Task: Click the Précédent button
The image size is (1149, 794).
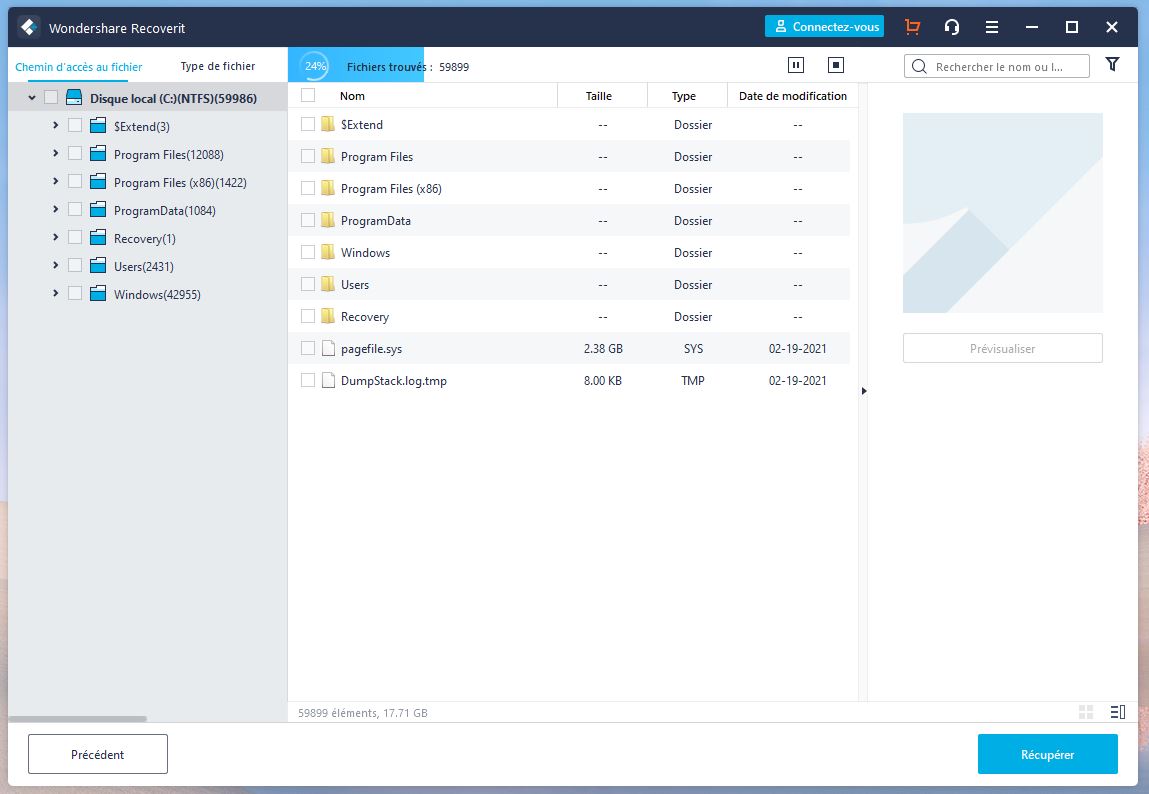Action: pyautogui.click(x=98, y=754)
